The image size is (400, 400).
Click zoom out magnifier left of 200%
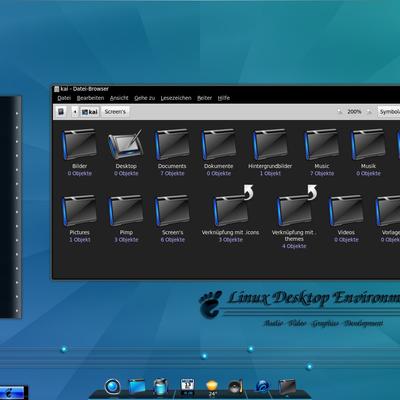339,112
